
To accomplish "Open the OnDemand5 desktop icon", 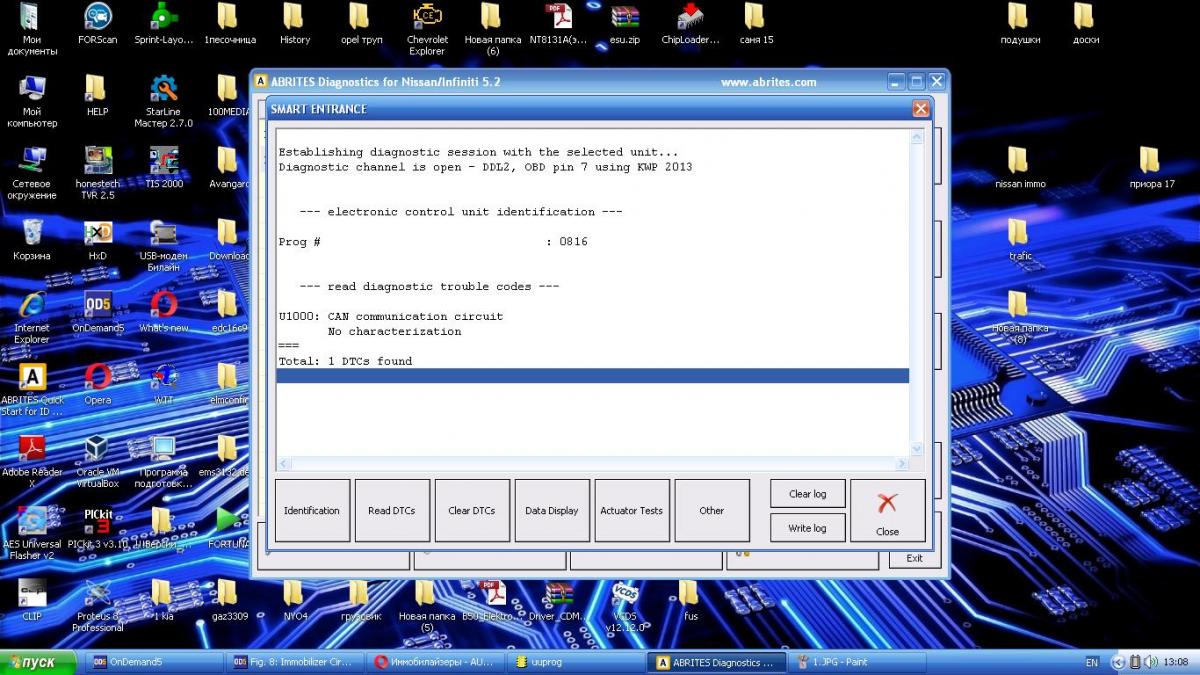I will click(x=97, y=312).
